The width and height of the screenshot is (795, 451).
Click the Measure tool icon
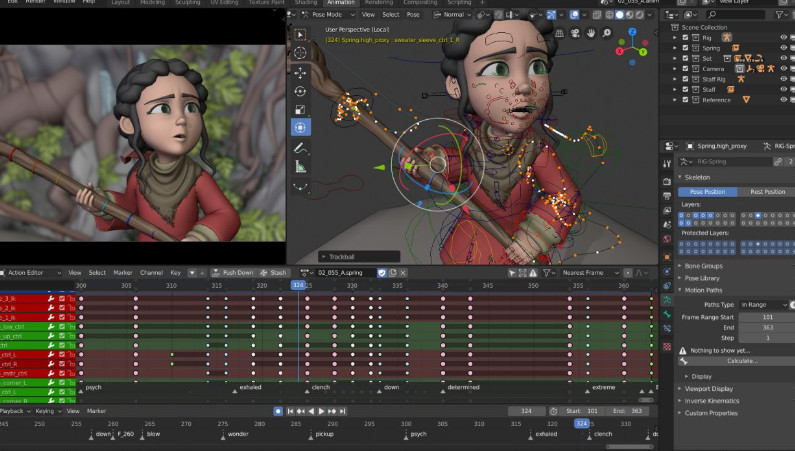click(300, 166)
